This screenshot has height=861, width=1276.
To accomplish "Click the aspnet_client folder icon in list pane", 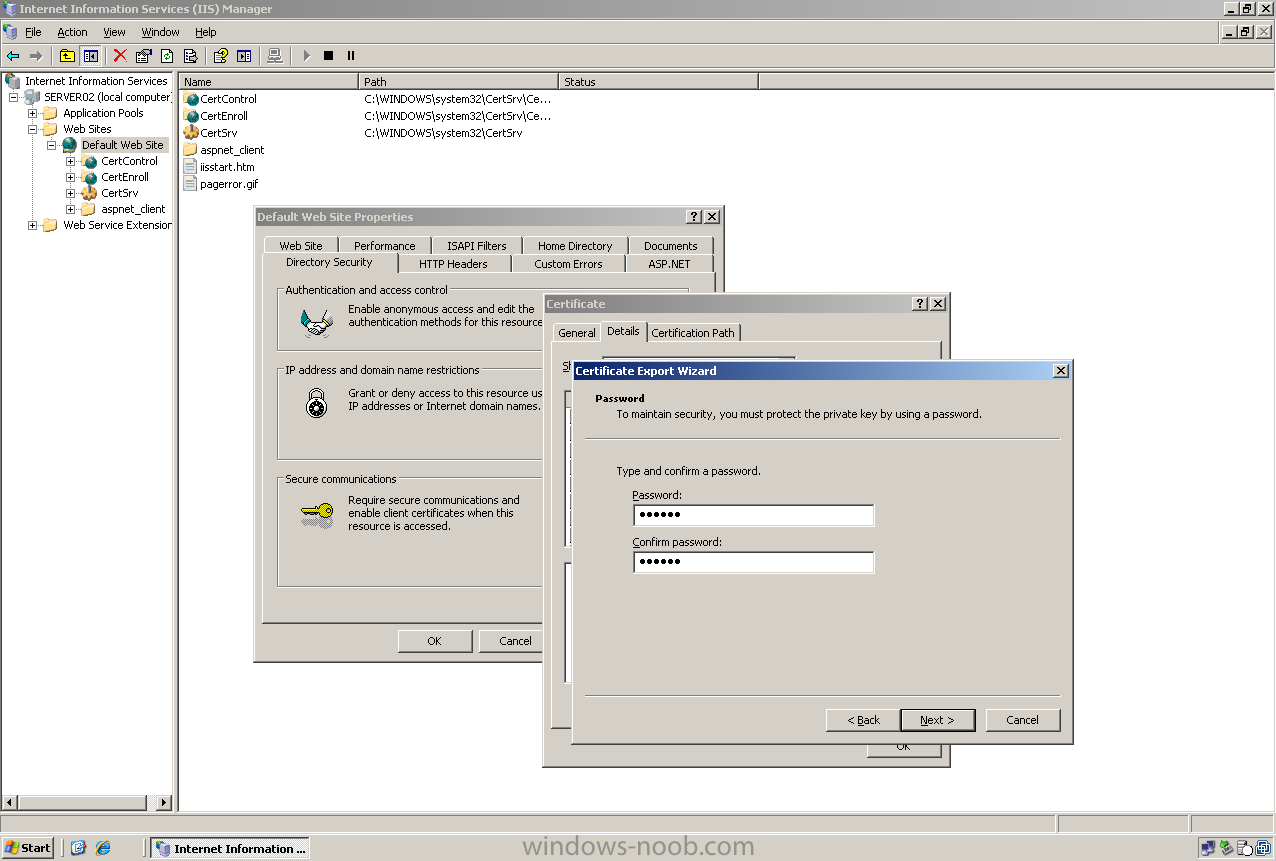I will (x=191, y=150).
